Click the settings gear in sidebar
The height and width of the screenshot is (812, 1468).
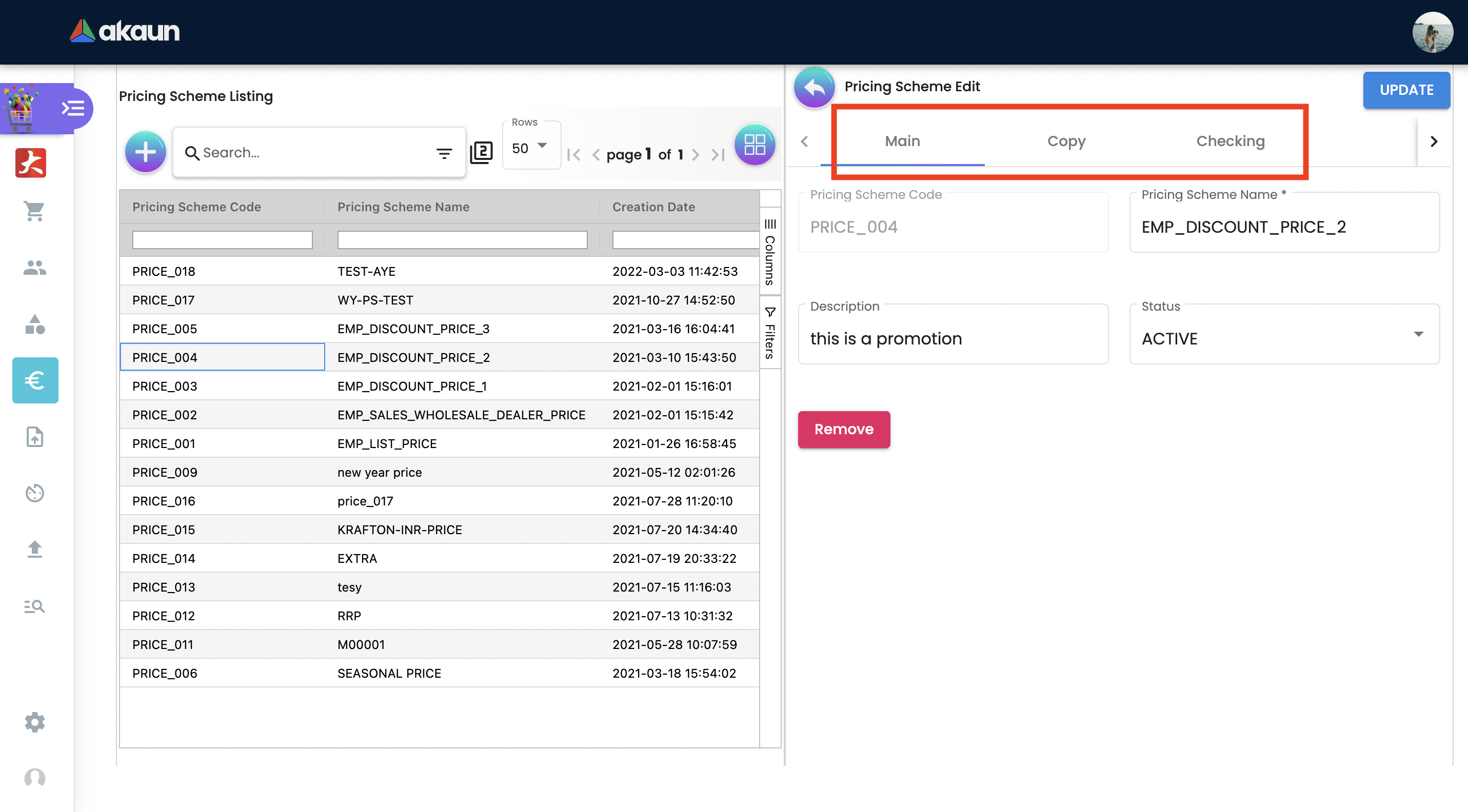pos(35,722)
